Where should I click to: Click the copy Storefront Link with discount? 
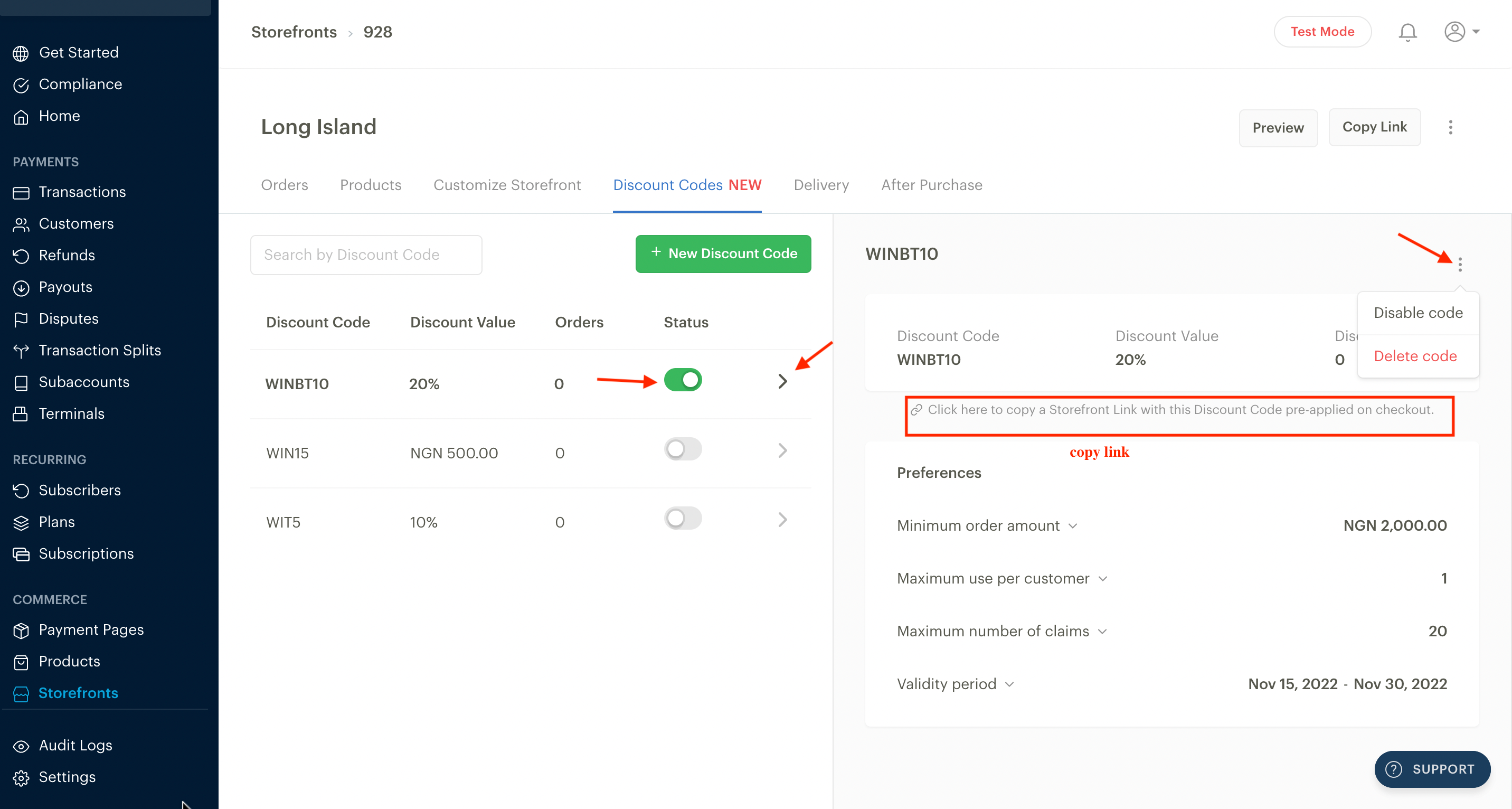tap(1180, 410)
